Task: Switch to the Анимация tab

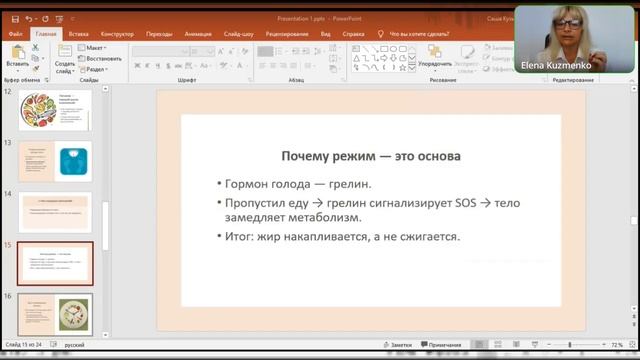Action: pos(198,34)
